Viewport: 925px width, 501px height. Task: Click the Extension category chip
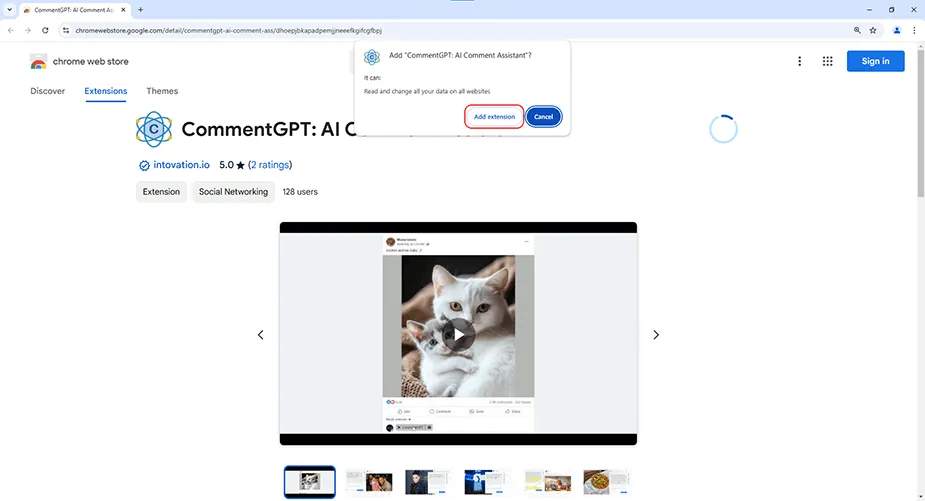[161, 192]
